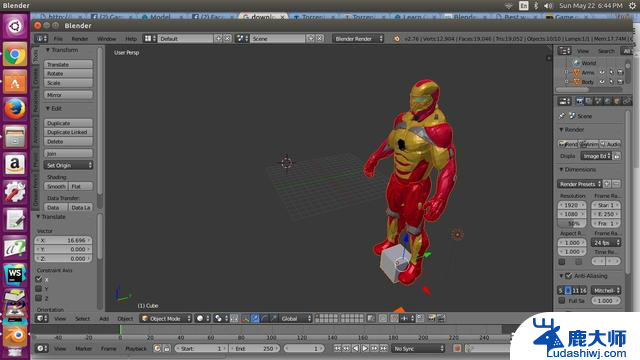
Task: Open the Blender Render engine dropdown
Action: point(358,39)
